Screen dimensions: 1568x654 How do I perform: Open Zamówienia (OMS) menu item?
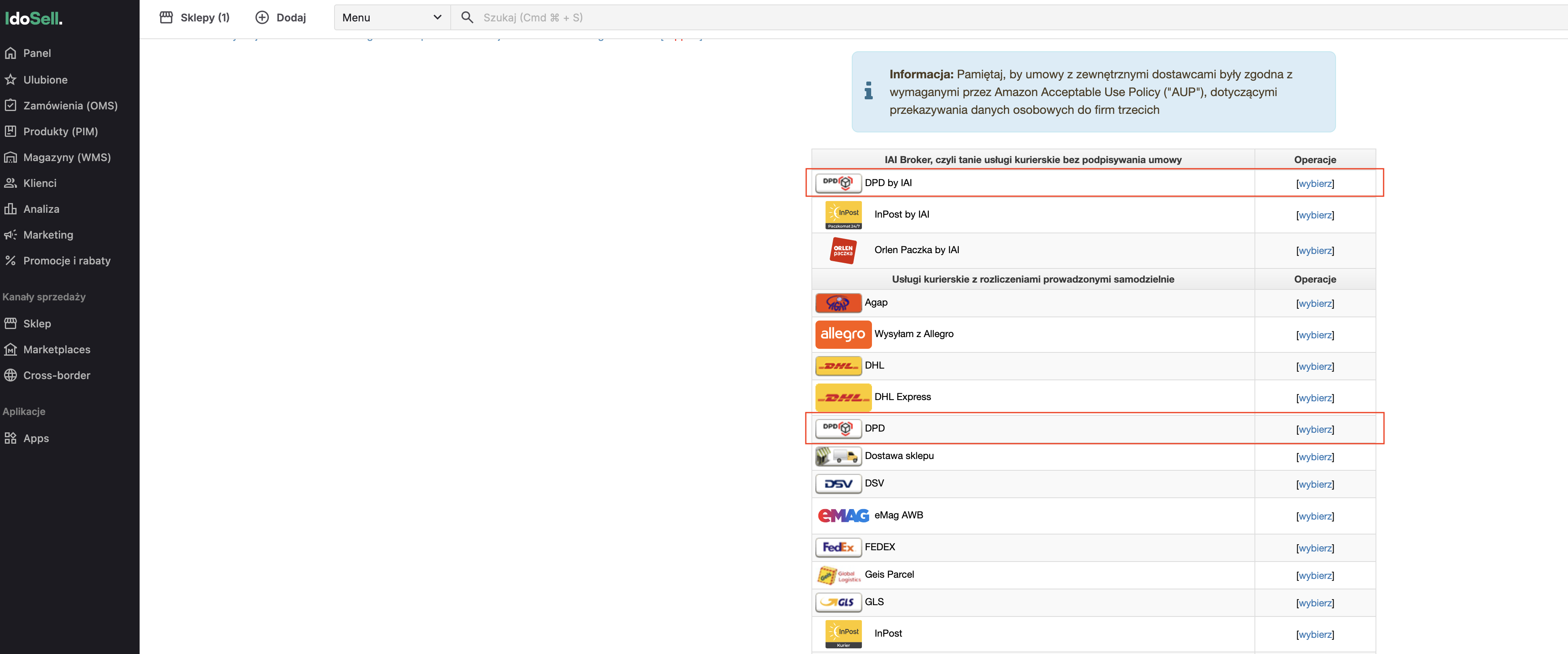70,106
